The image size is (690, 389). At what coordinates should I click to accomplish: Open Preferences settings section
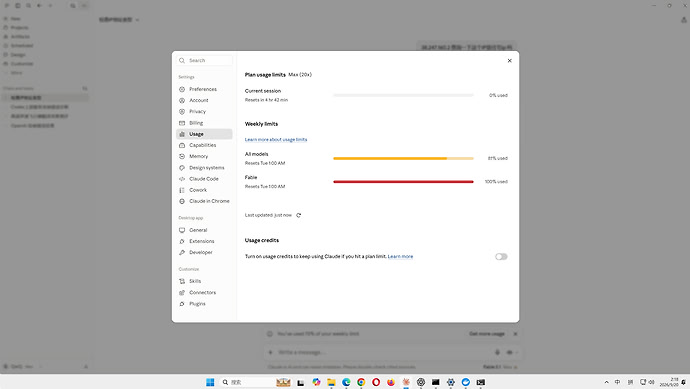coord(204,89)
